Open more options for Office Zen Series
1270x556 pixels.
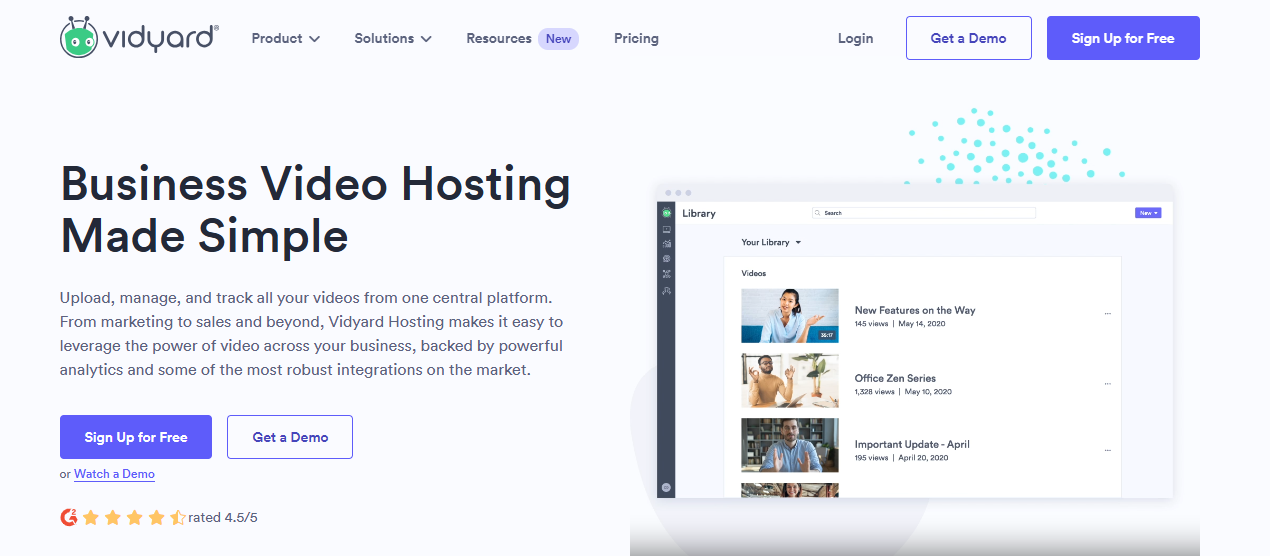1107,383
